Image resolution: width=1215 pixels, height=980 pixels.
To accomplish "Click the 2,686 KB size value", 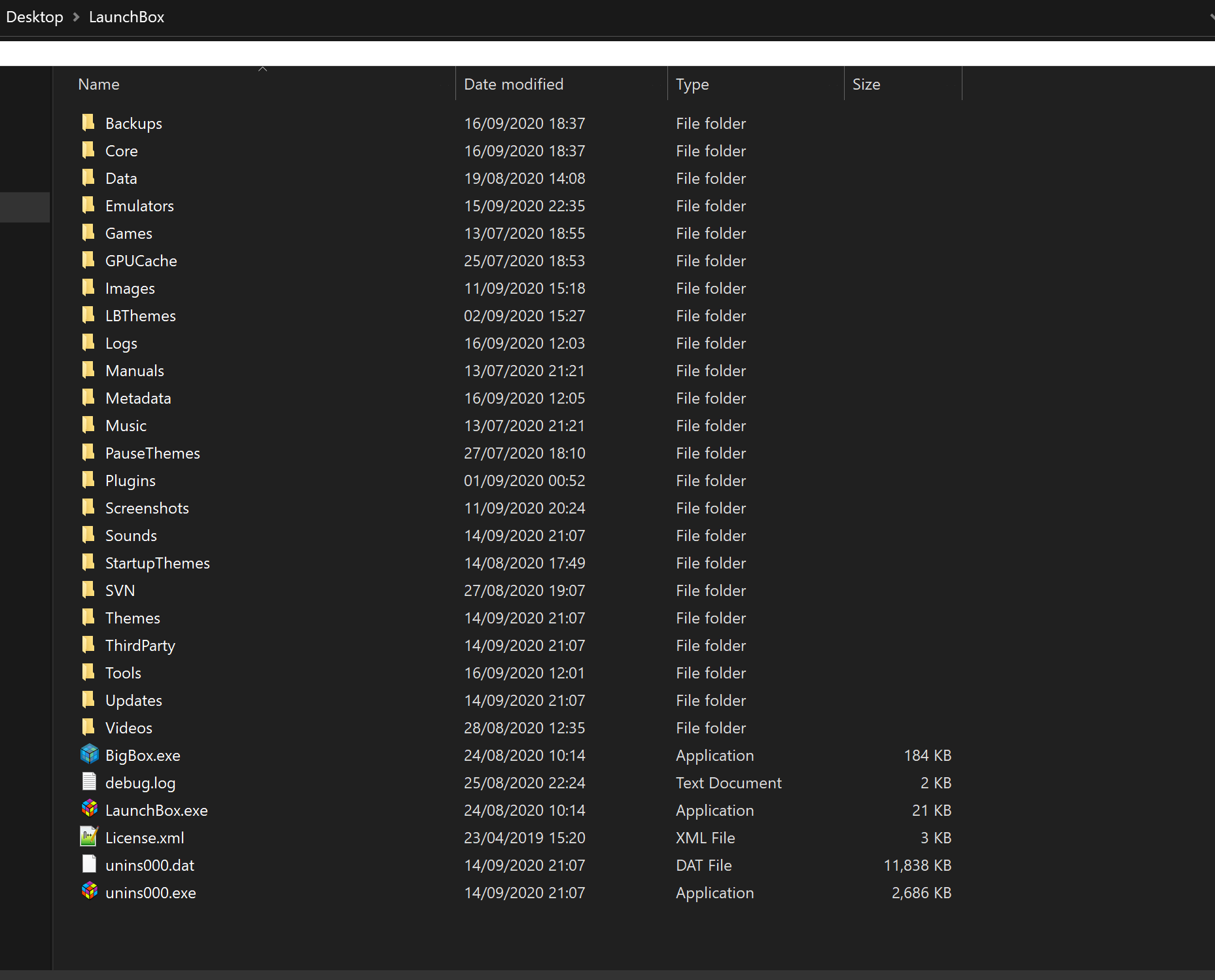I will [921, 893].
